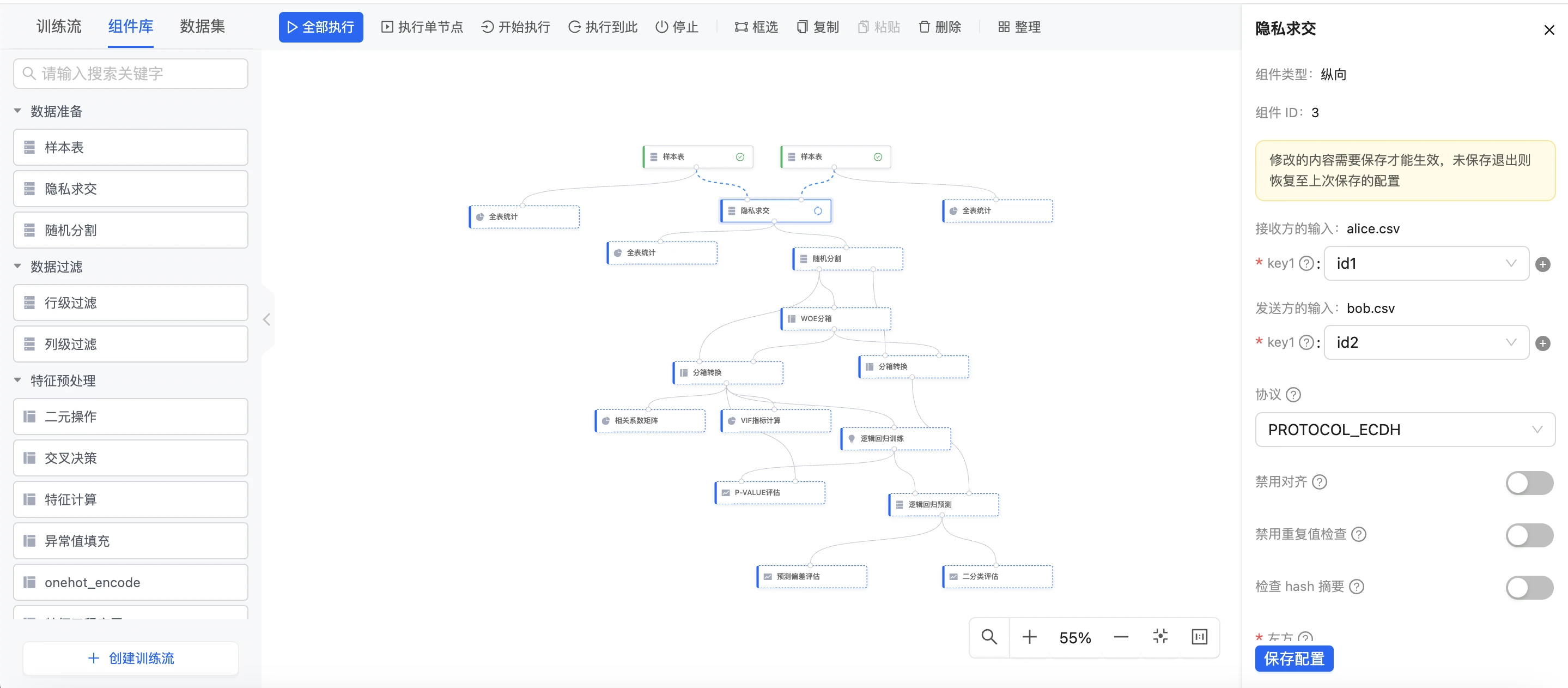Screen dimensions: 1568x688
Task: Zoom out with the minus icon
Action: pos(1121,637)
